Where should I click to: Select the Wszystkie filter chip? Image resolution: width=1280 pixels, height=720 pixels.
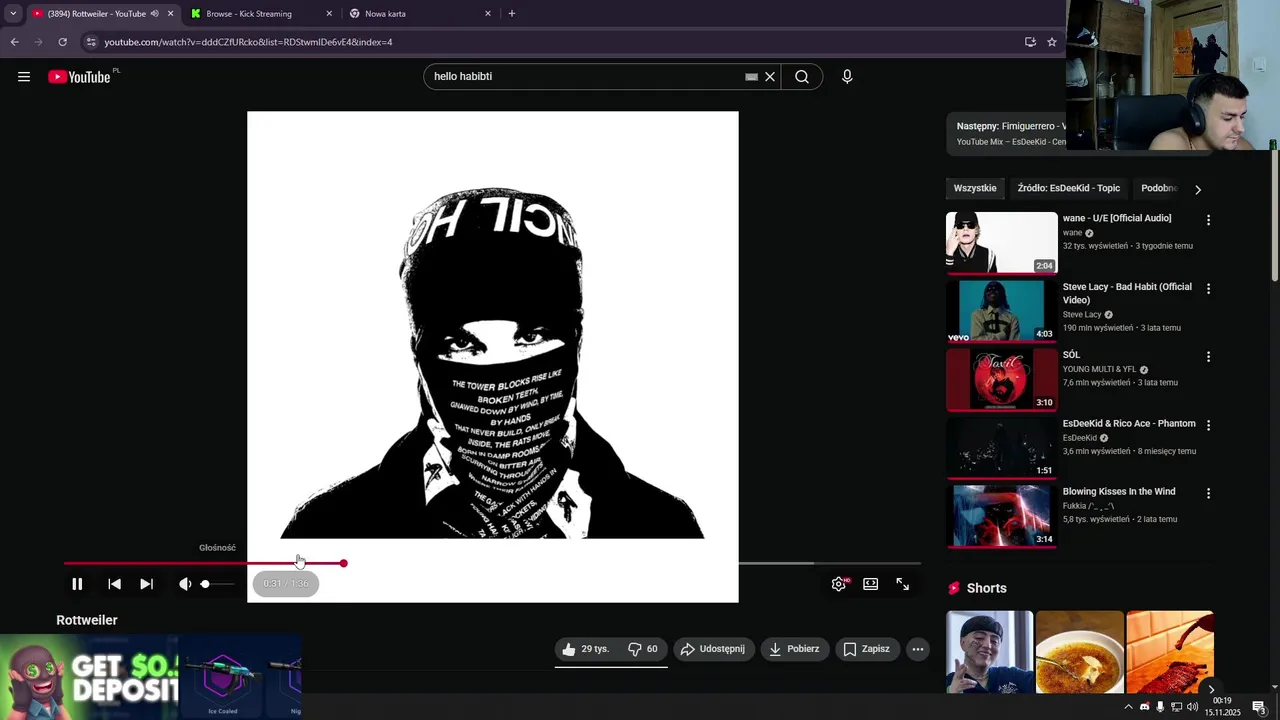(x=975, y=188)
